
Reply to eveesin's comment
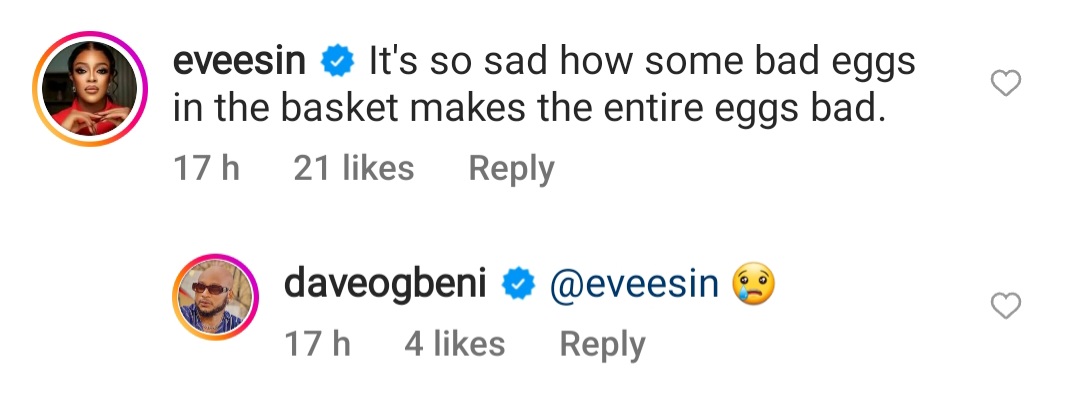[511, 168]
